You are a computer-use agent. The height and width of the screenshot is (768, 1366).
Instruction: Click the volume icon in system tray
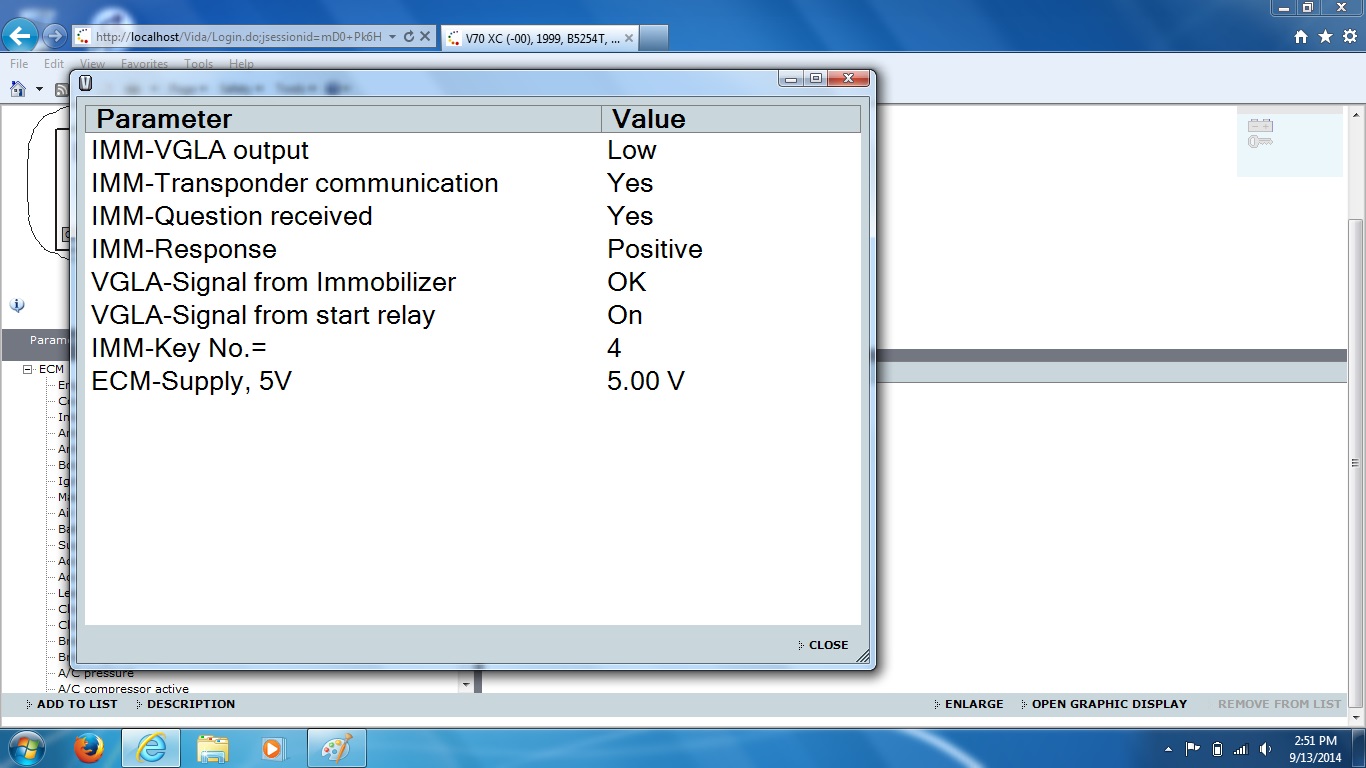[1266, 749]
